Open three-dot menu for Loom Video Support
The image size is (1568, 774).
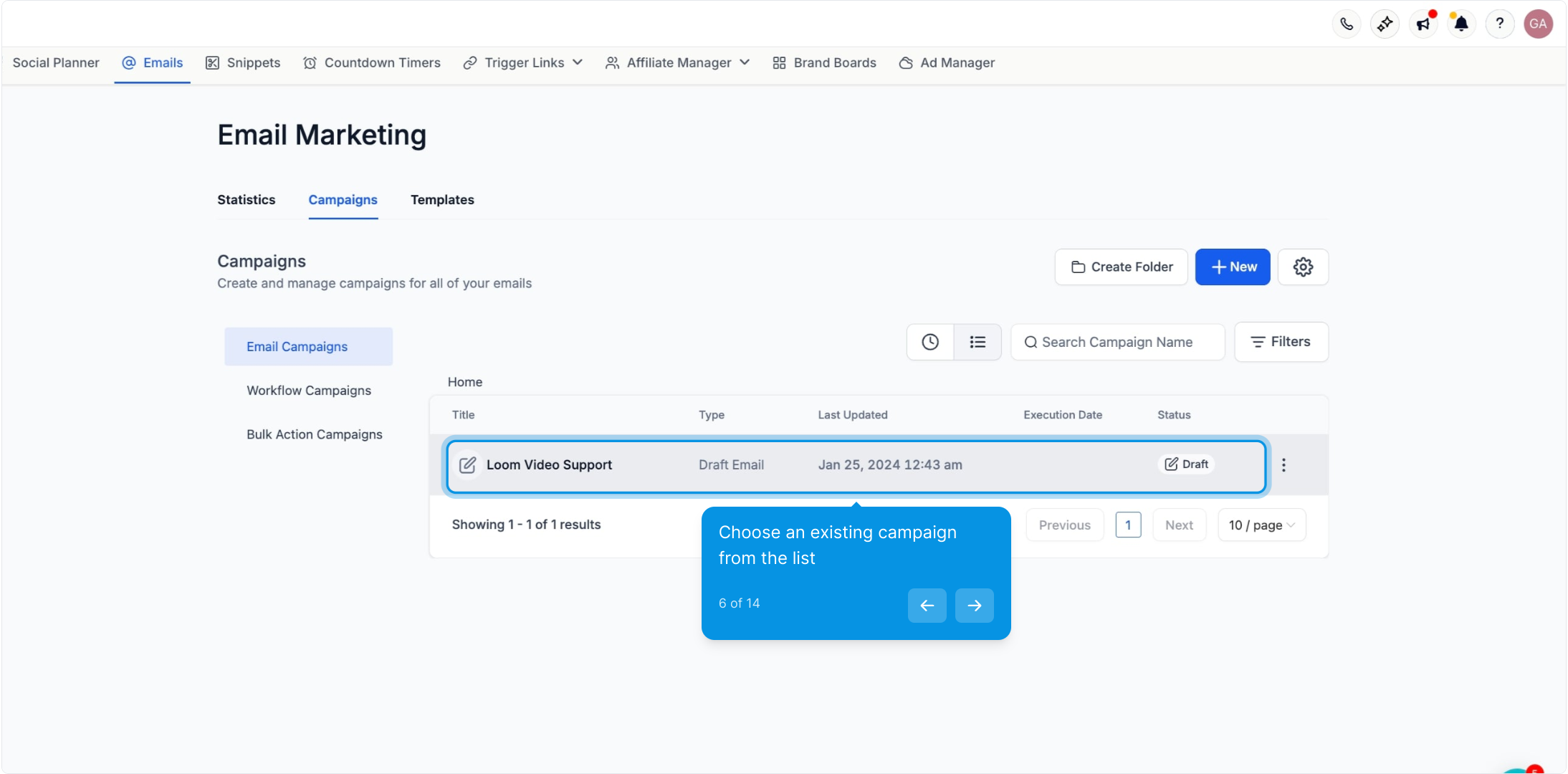pyautogui.click(x=1283, y=465)
